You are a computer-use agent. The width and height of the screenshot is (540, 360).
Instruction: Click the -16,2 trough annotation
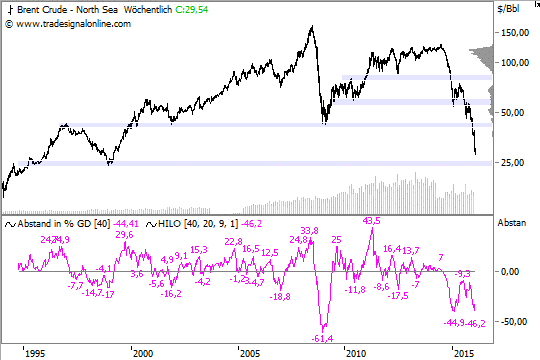coord(171,294)
